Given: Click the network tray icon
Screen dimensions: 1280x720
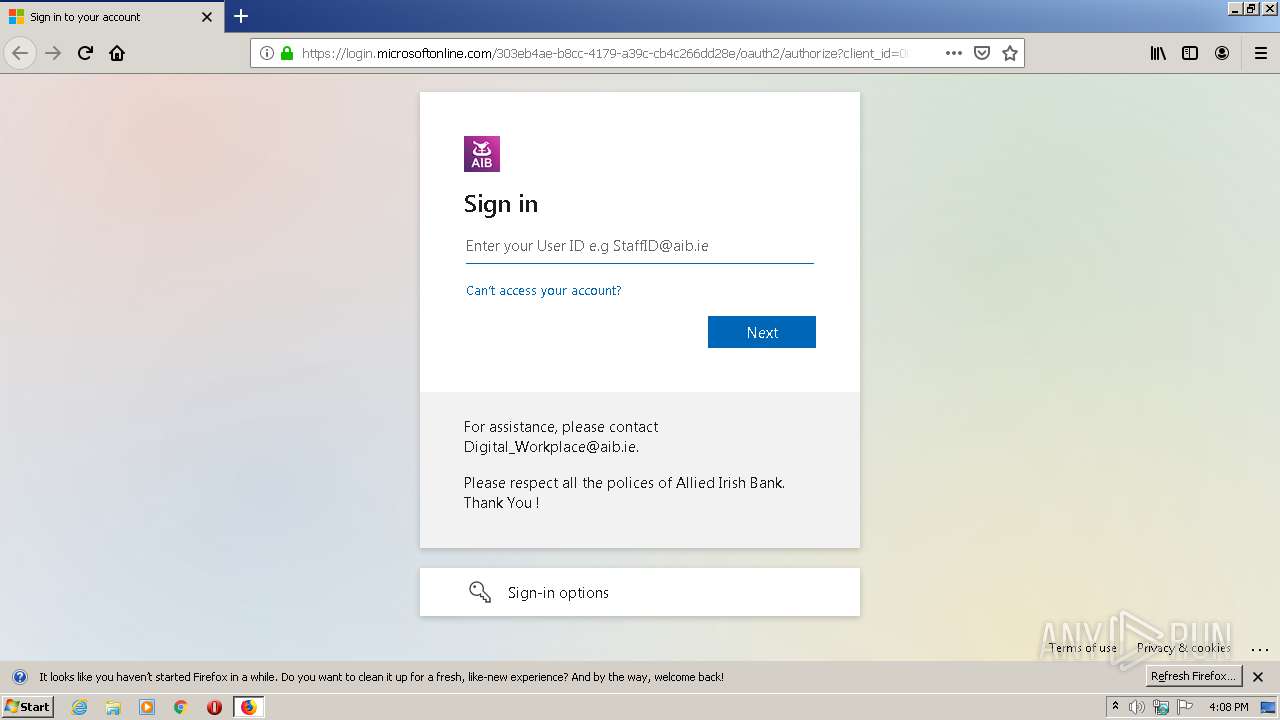Looking at the screenshot, I should (1161, 707).
